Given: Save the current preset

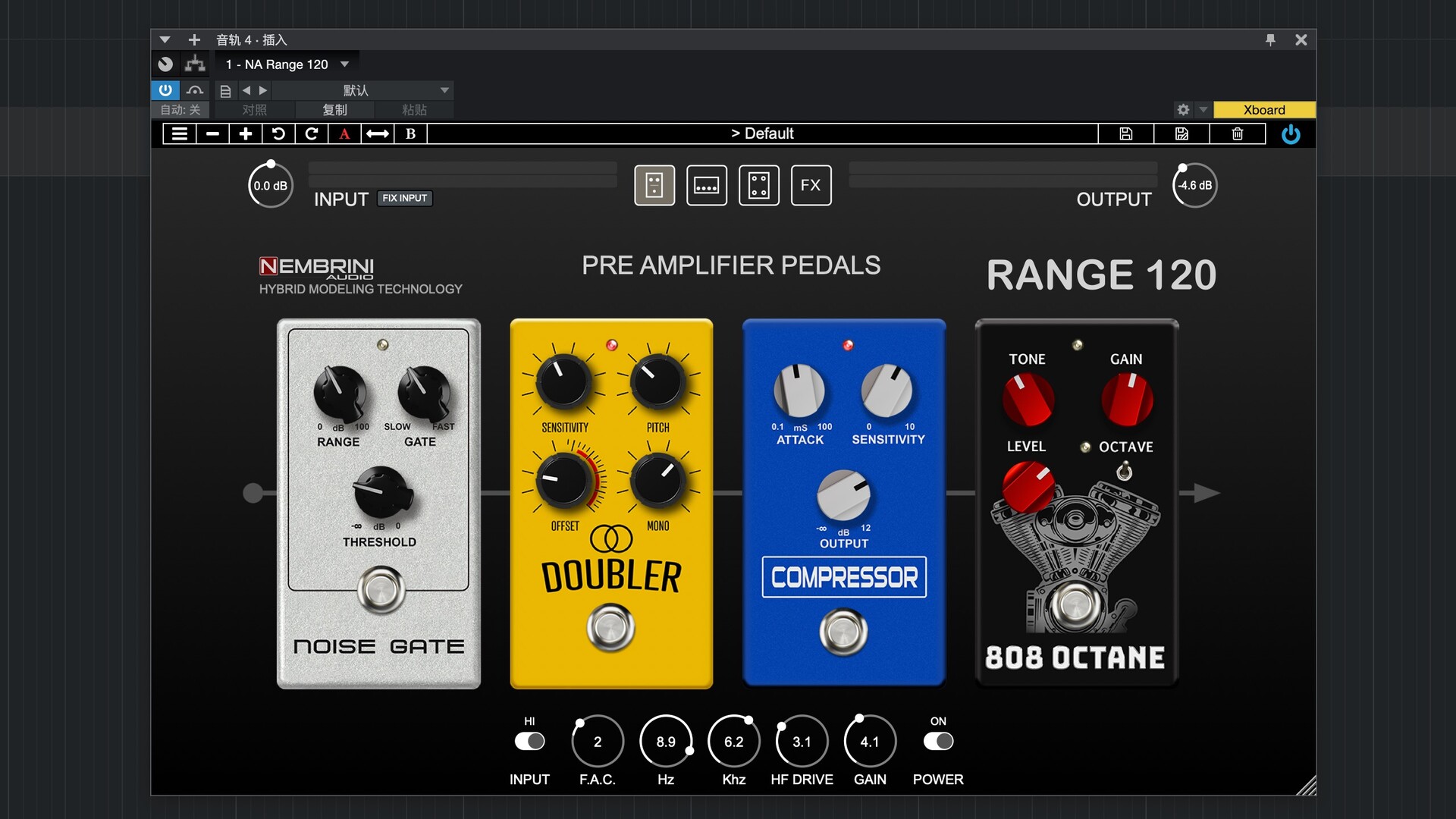Looking at the screenshot, I should coord(1126,134).
